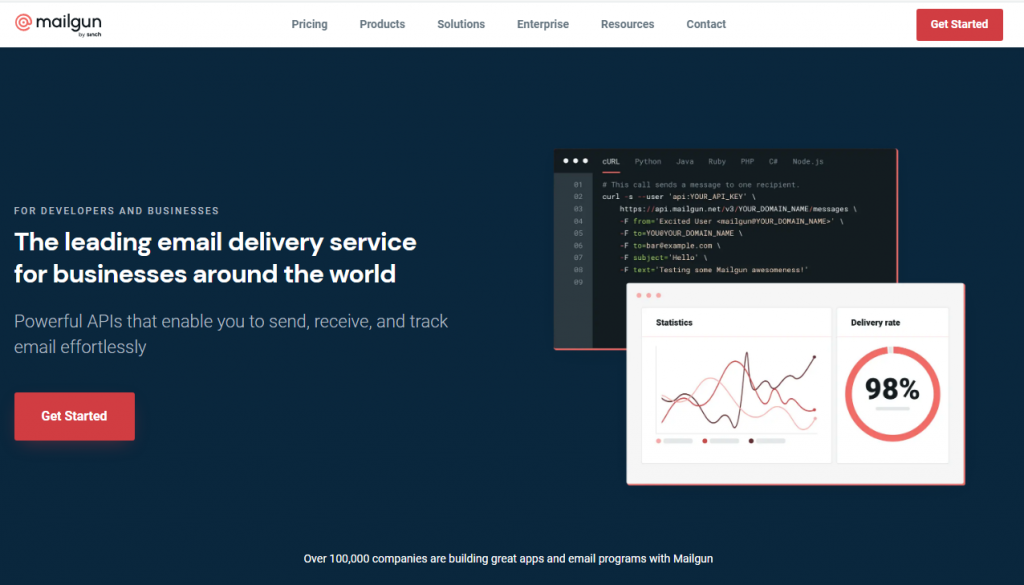Click the code line 'to=bar@example.com'
Image resolution: width=1024 pixels, height=585 pixels.
coord(670,245)
